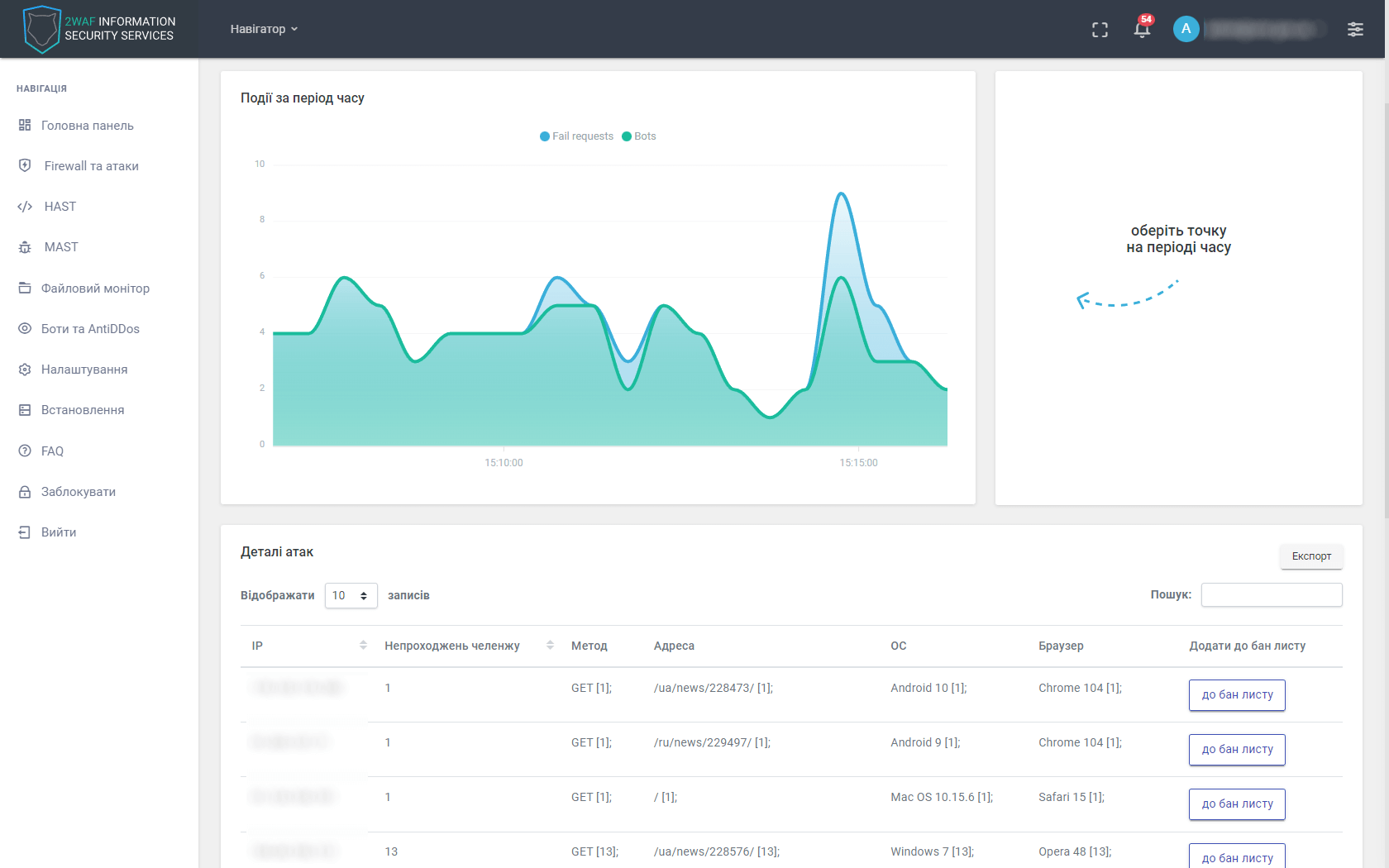Click the Пошук search field
The image size is (1389, 868).
(1271, 595)
